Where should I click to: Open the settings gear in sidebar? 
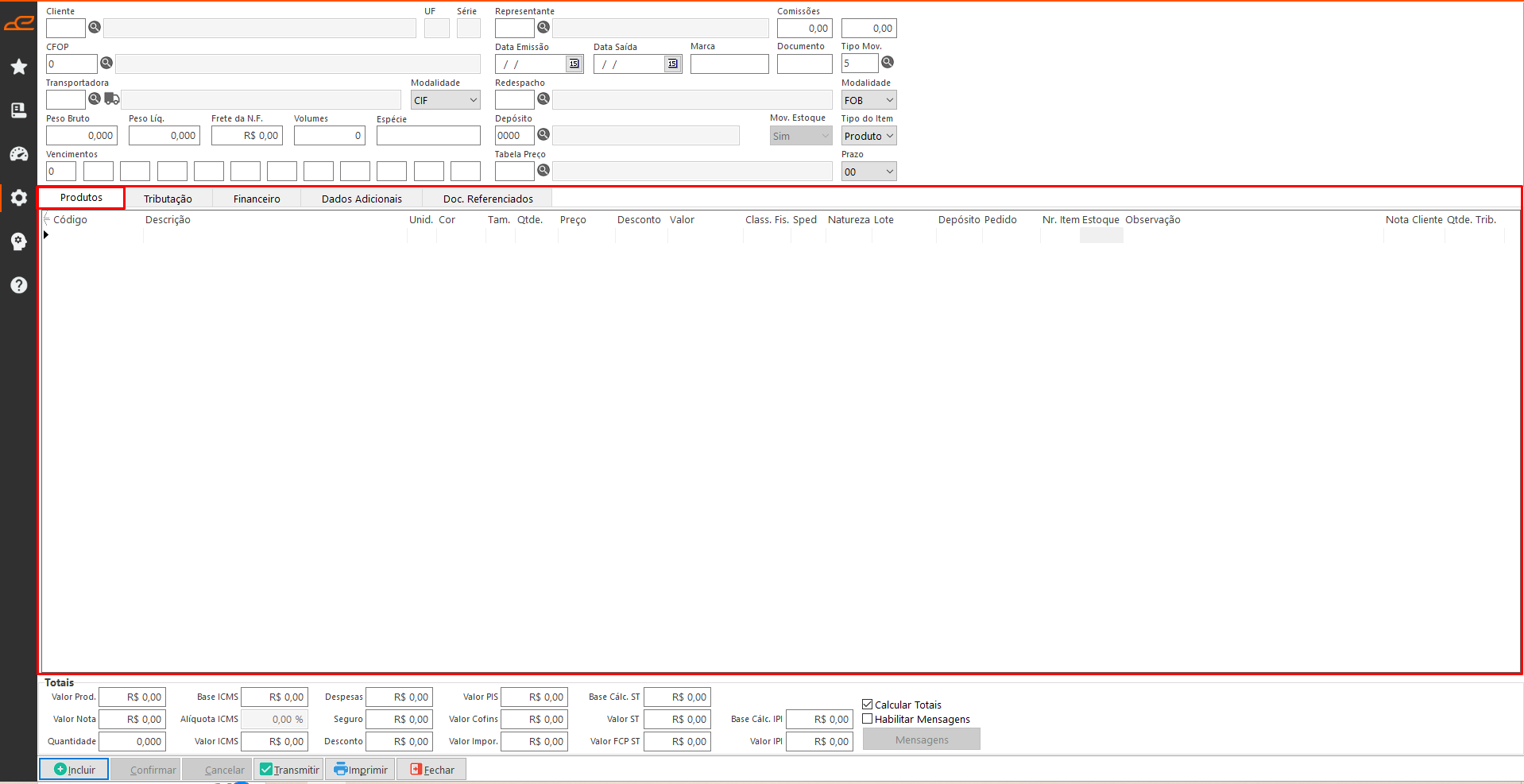[x=19, y=198]
